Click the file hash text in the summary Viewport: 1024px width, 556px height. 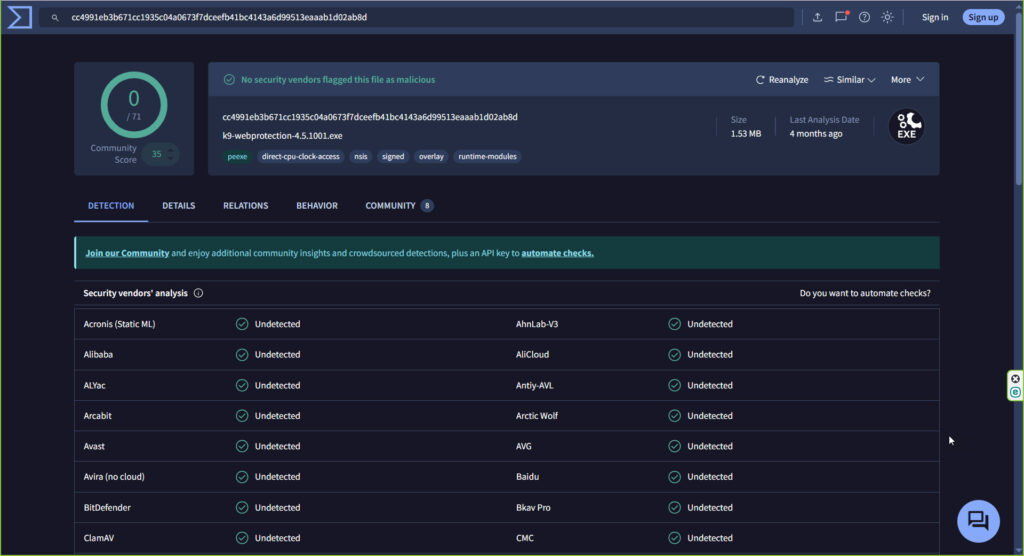coord(370,118)
